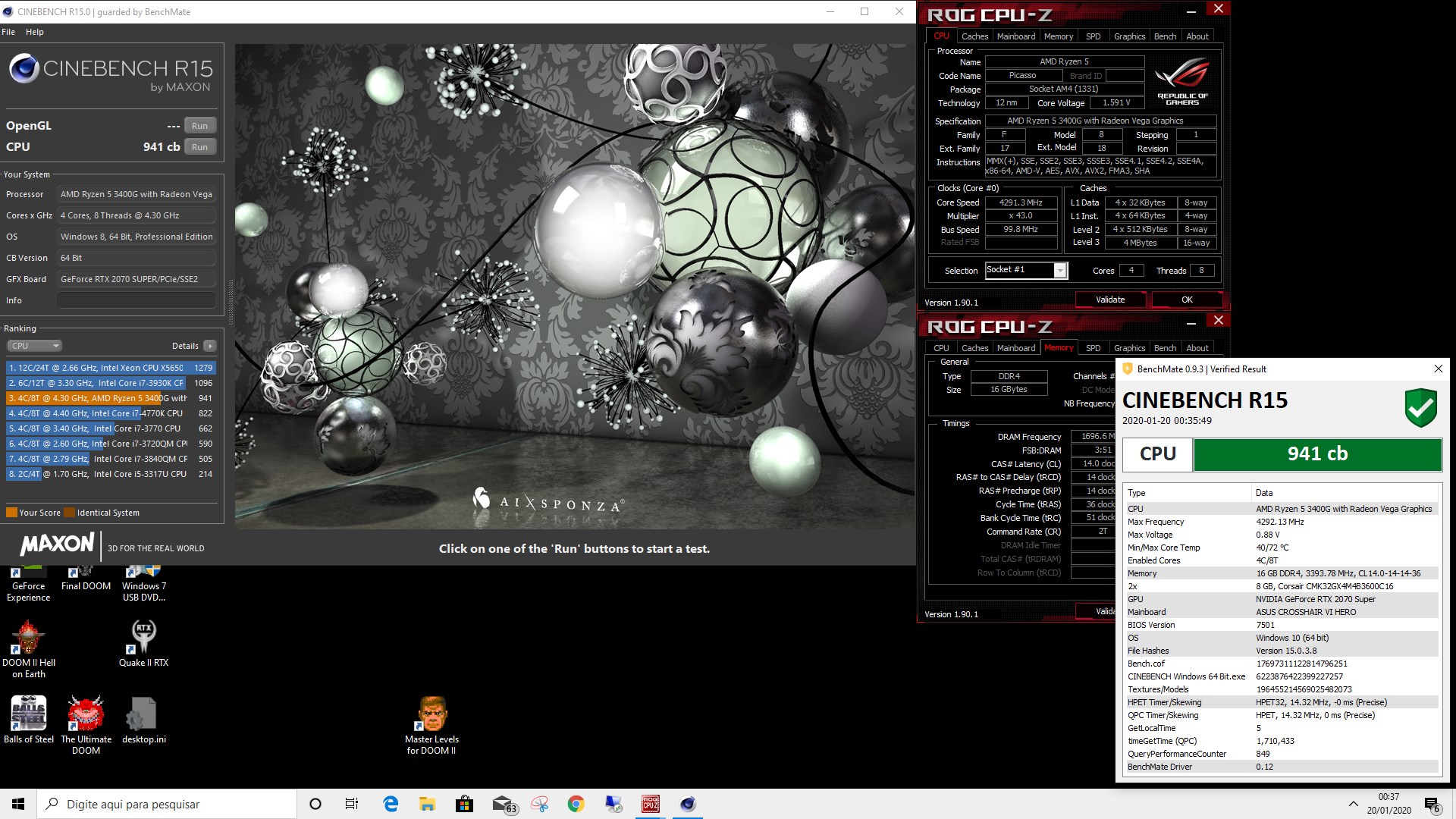Select the Balls of Steel desktop icon
The image size is (1456, 819).
tap(28, 719)
